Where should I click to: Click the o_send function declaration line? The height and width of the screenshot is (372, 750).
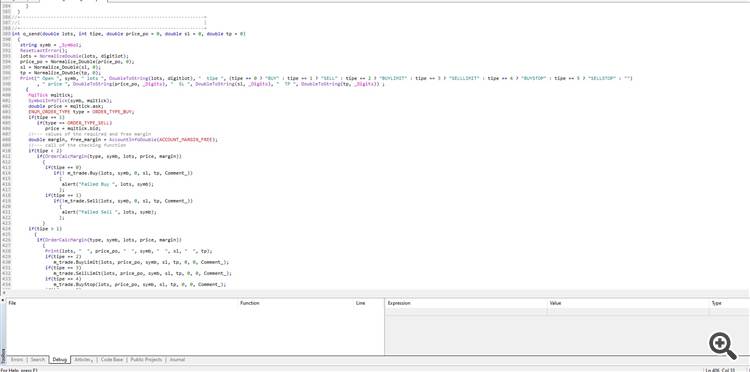click(x=128, y=34)
